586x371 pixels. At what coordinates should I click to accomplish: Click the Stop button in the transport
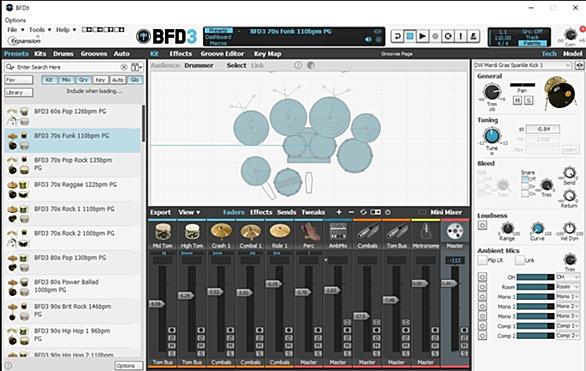click(410, 36)
